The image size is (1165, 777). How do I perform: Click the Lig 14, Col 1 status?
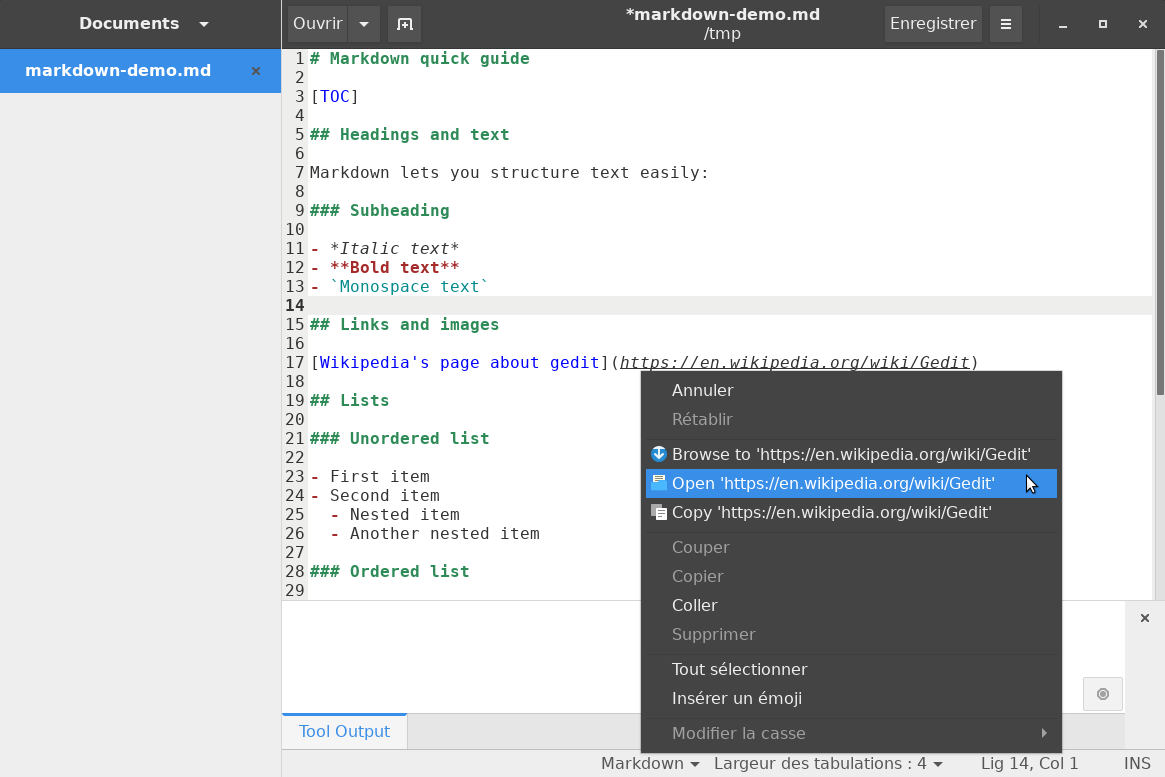pos(1029,764)
